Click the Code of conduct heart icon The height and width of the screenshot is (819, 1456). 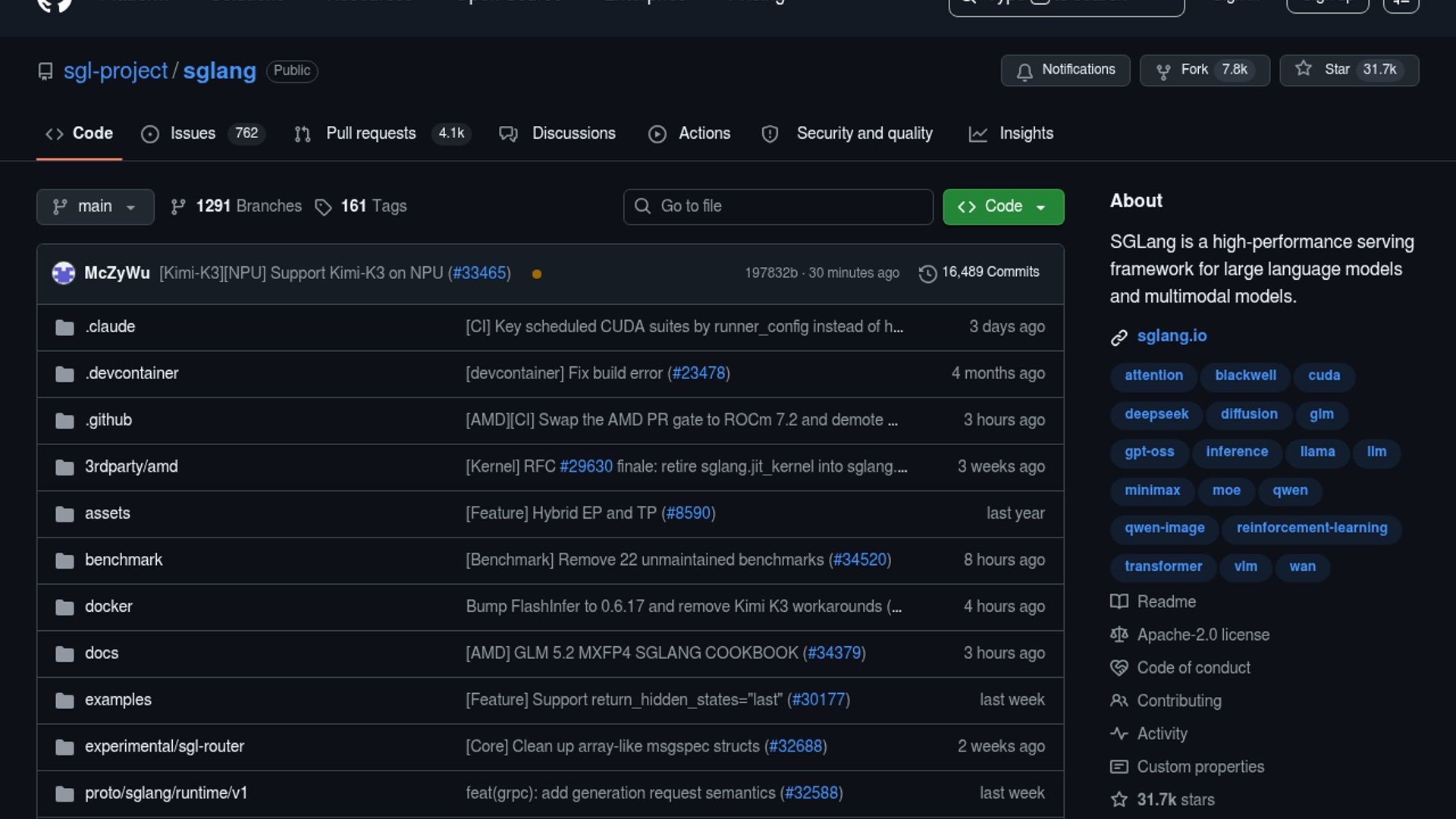click(x=1119, y=668)
